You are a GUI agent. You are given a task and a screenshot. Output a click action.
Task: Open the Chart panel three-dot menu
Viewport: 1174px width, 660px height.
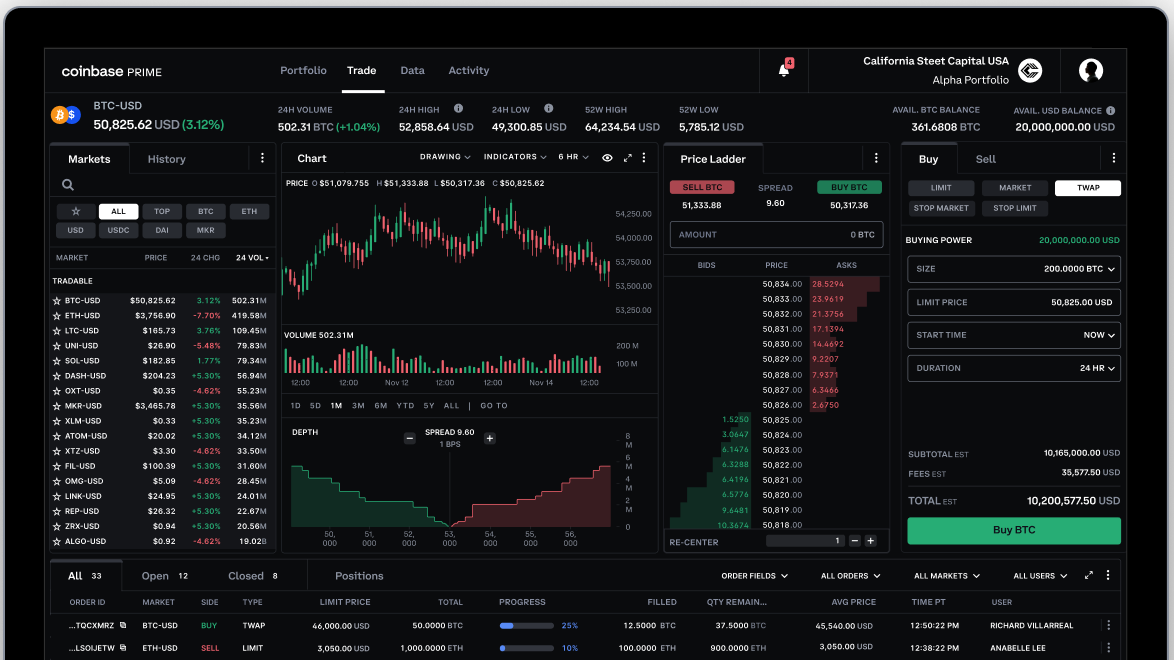pyautogui.click(x=644, y=158)
